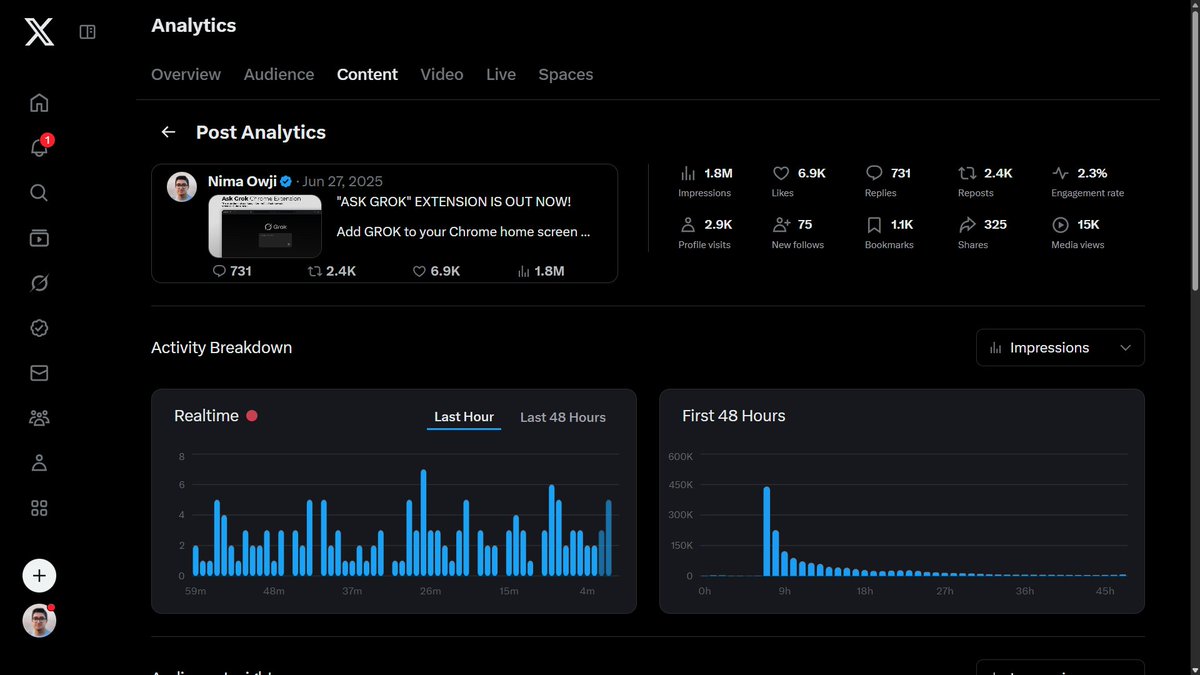Switch to the Audience tab

coord(279,75)
